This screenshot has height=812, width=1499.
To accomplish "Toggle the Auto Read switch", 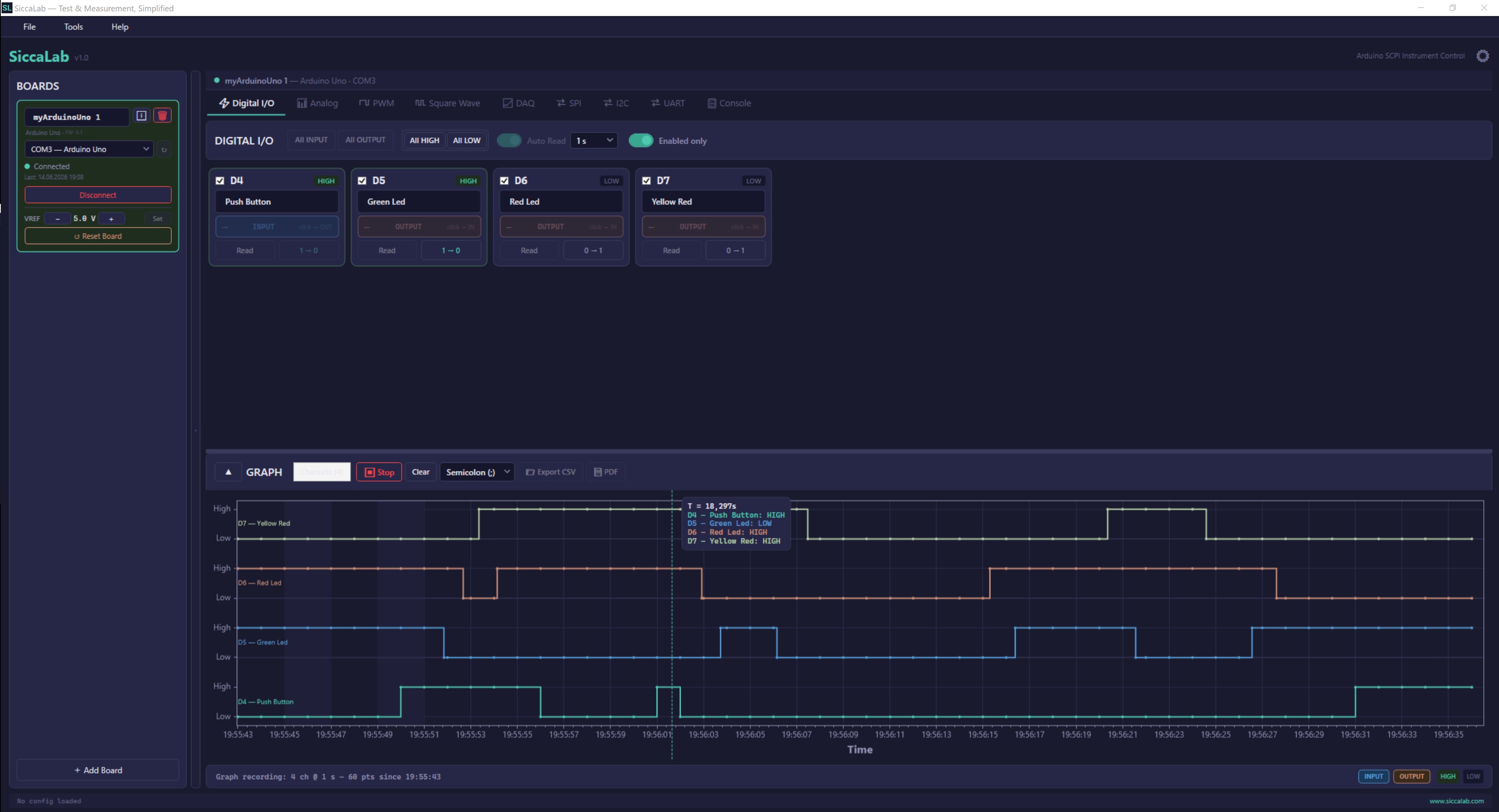I will pyautogui.click(x=509, y=141).
